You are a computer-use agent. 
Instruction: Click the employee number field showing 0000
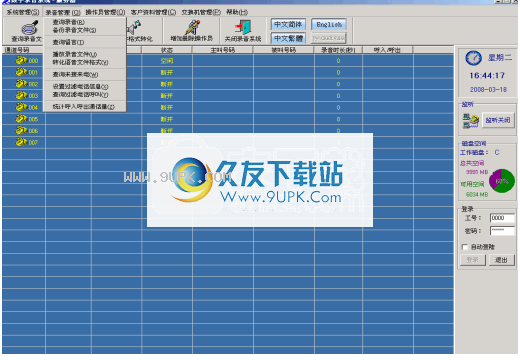[x=502, y=218]
